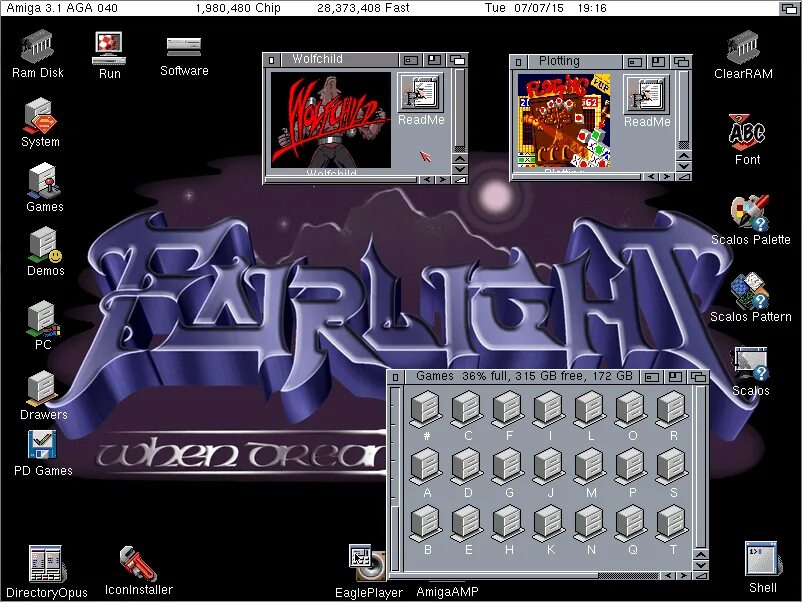The width and height of the screenshot is (802, 602).
Task: Open the O drawer in Games window
Action: tap(631, 415)
